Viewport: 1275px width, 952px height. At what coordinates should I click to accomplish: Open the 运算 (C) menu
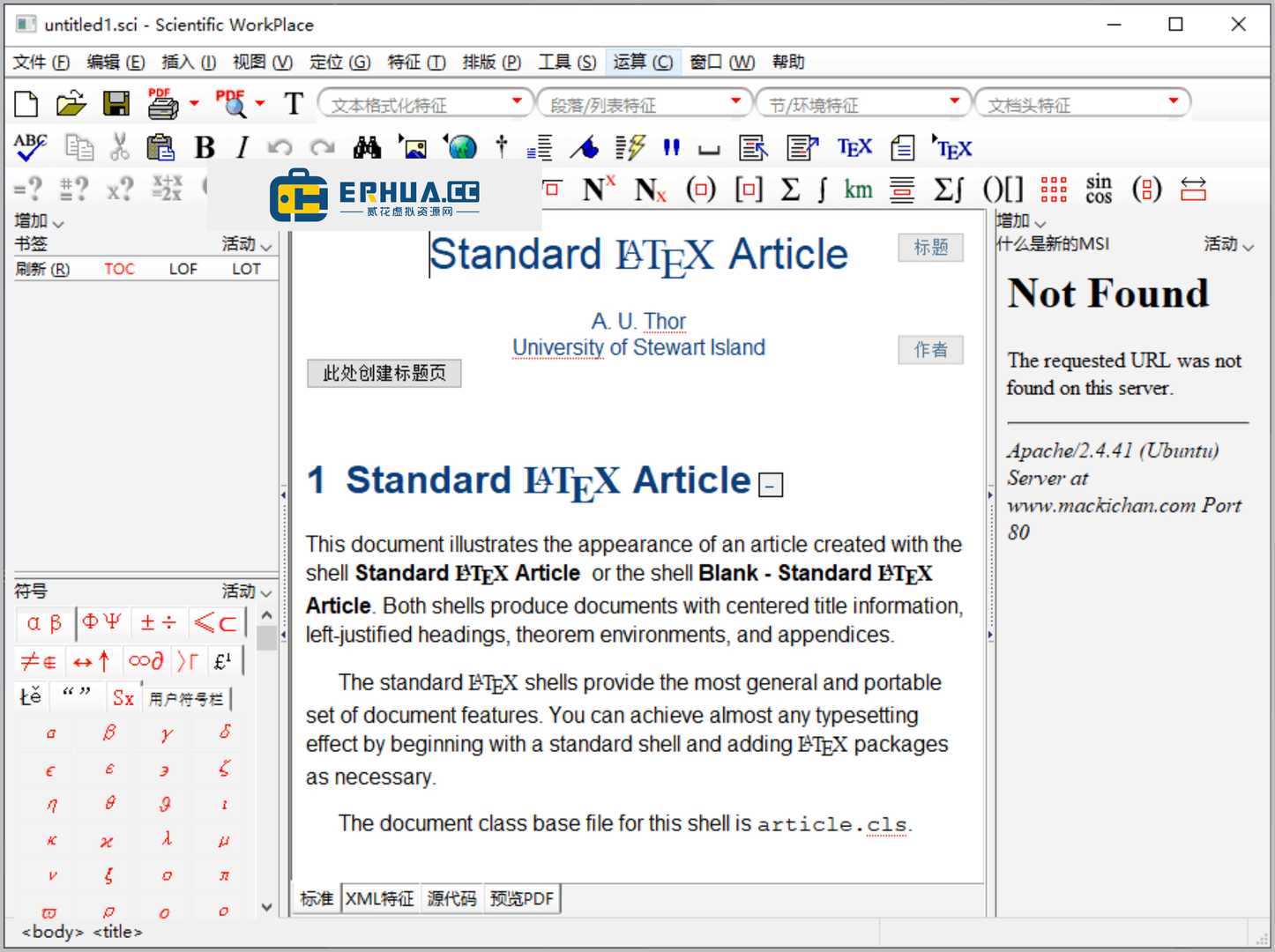pyautogui.click(x=643, y=62)
